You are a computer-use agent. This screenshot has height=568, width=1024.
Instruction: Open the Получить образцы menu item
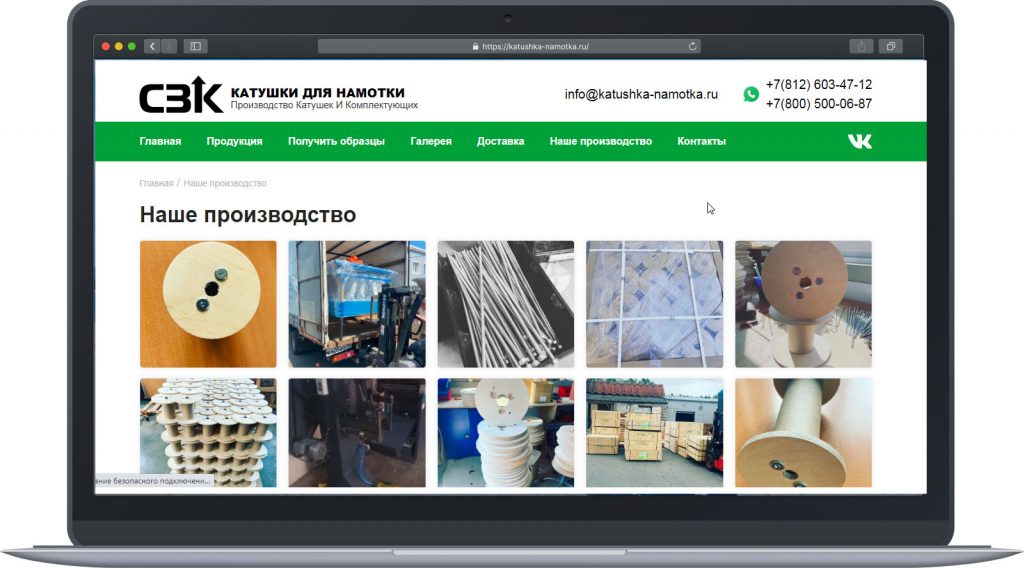(336, 141)
